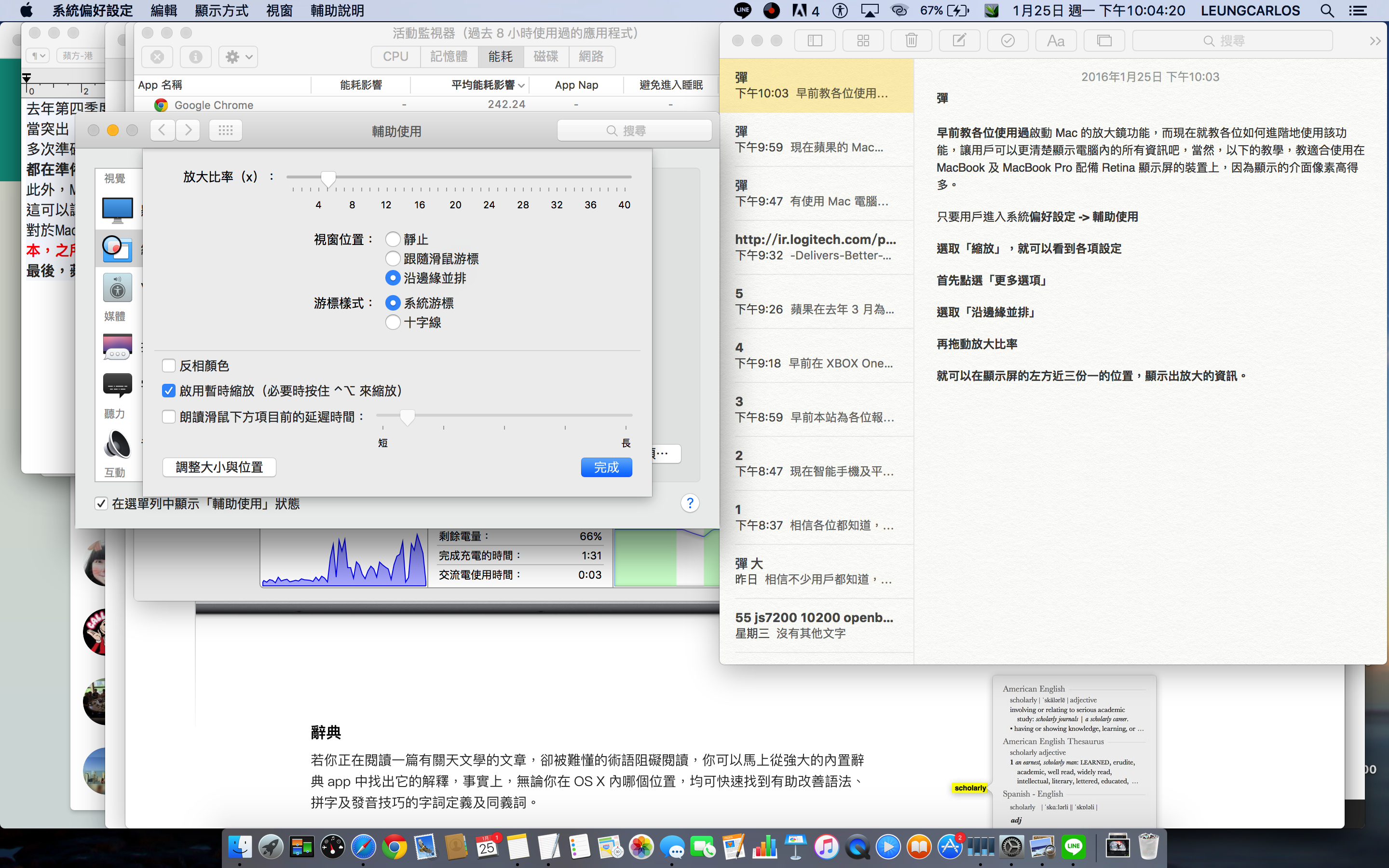The height and width of the screenshot is (868, 1389).
Task: Open the 顯示方式 menu
Action: click(221, 10)
